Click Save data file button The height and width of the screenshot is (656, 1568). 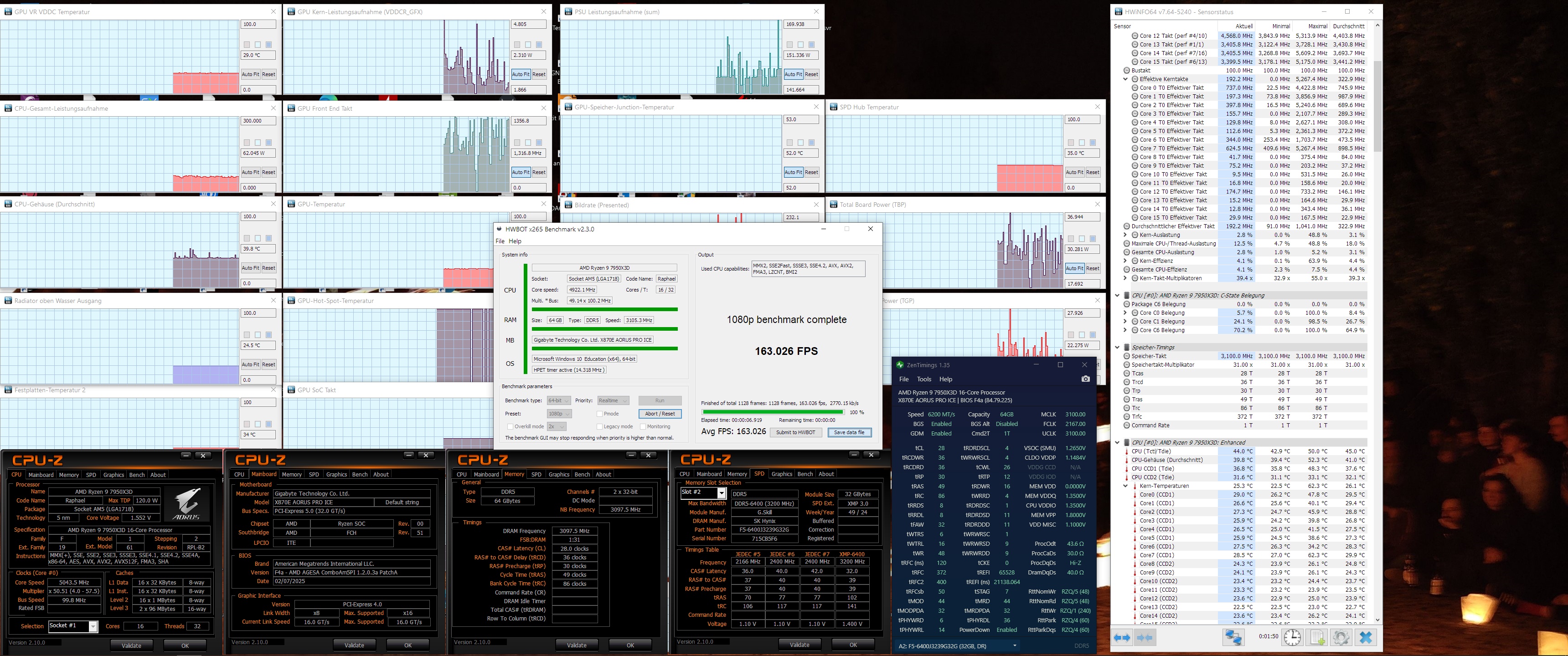(x=849, y=433)
